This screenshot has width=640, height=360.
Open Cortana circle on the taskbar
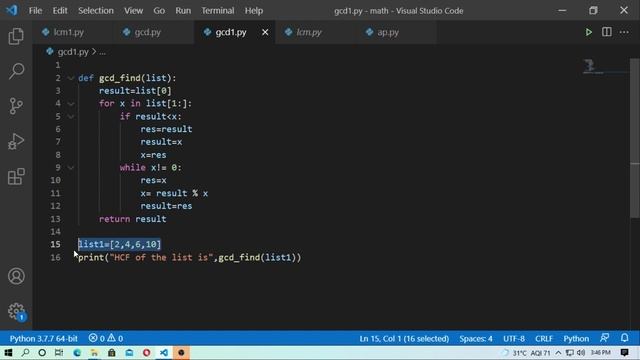coord(42,353)
